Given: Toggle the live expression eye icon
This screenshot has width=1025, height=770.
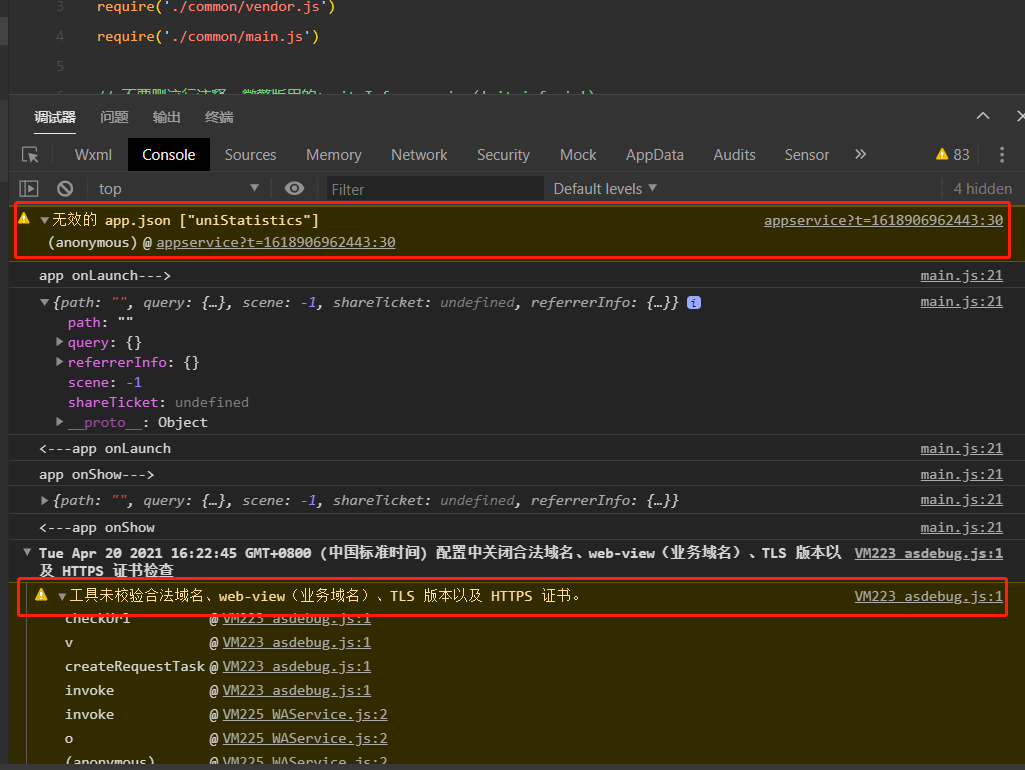Looking at the screenshot, I should pyautogui.click(x=294, y=189).
